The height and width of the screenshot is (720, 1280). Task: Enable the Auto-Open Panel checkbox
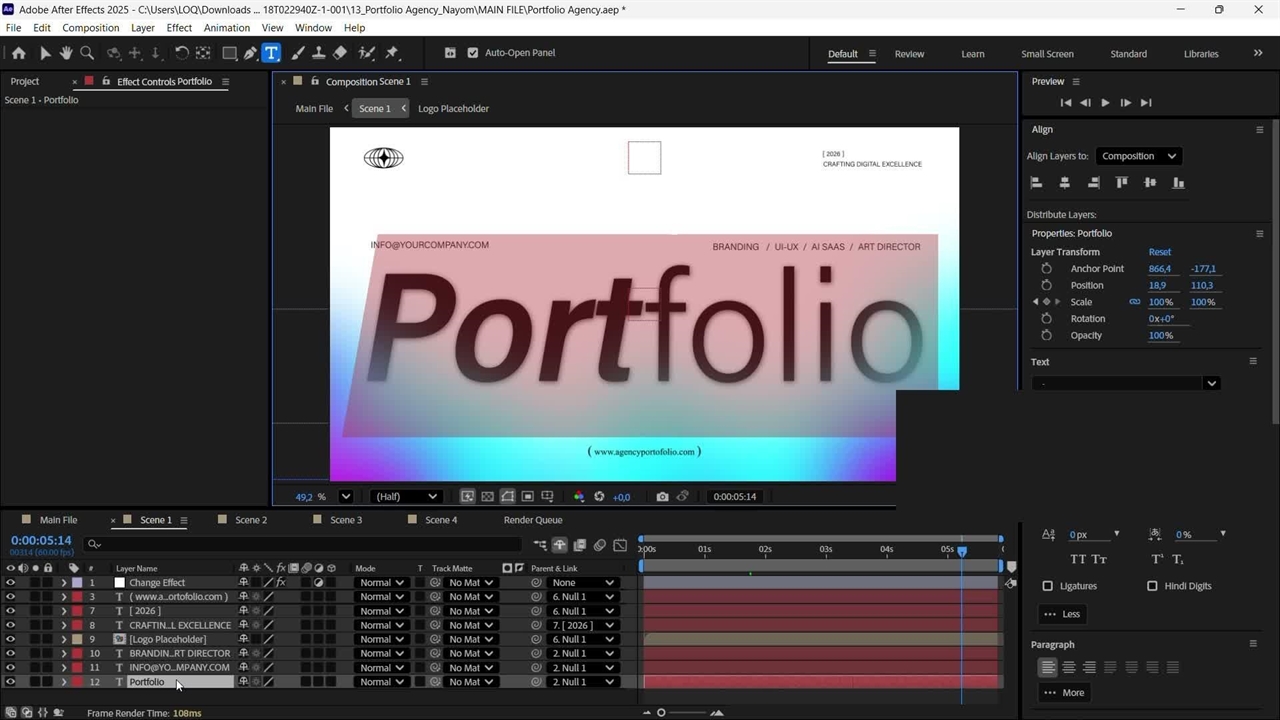[x=473, y=53]
